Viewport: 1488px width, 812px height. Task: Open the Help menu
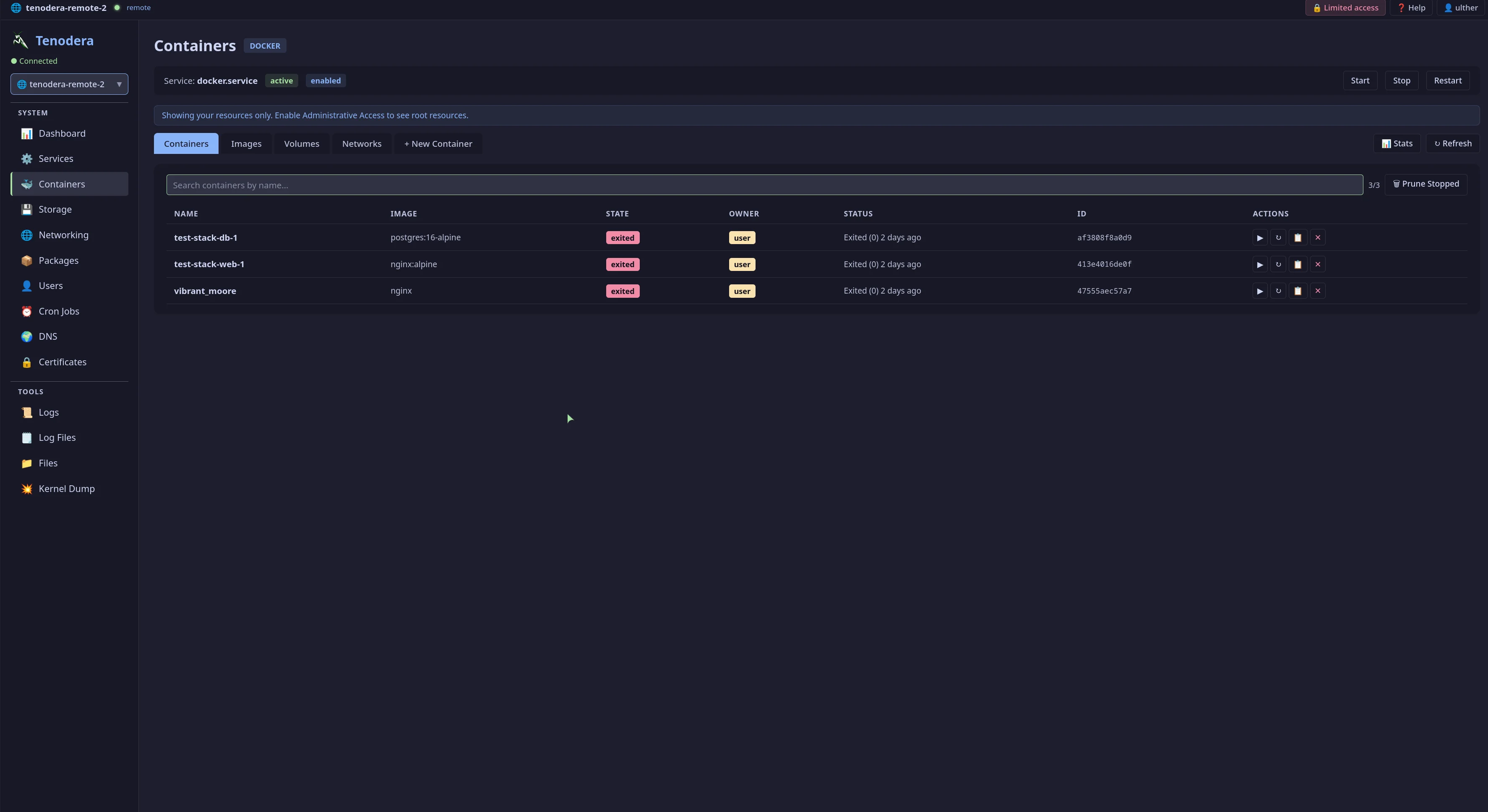tap(1410, 8)
